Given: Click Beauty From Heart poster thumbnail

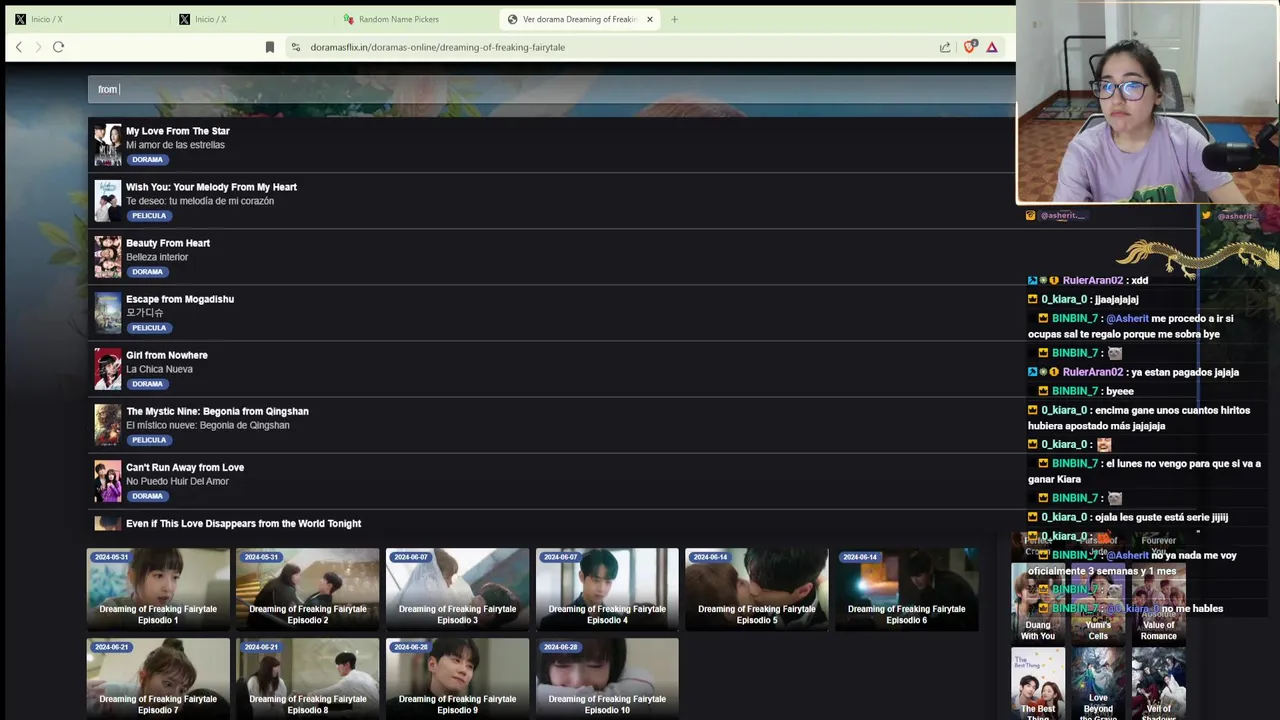Looking at the screenshot, I should point(108,257).
